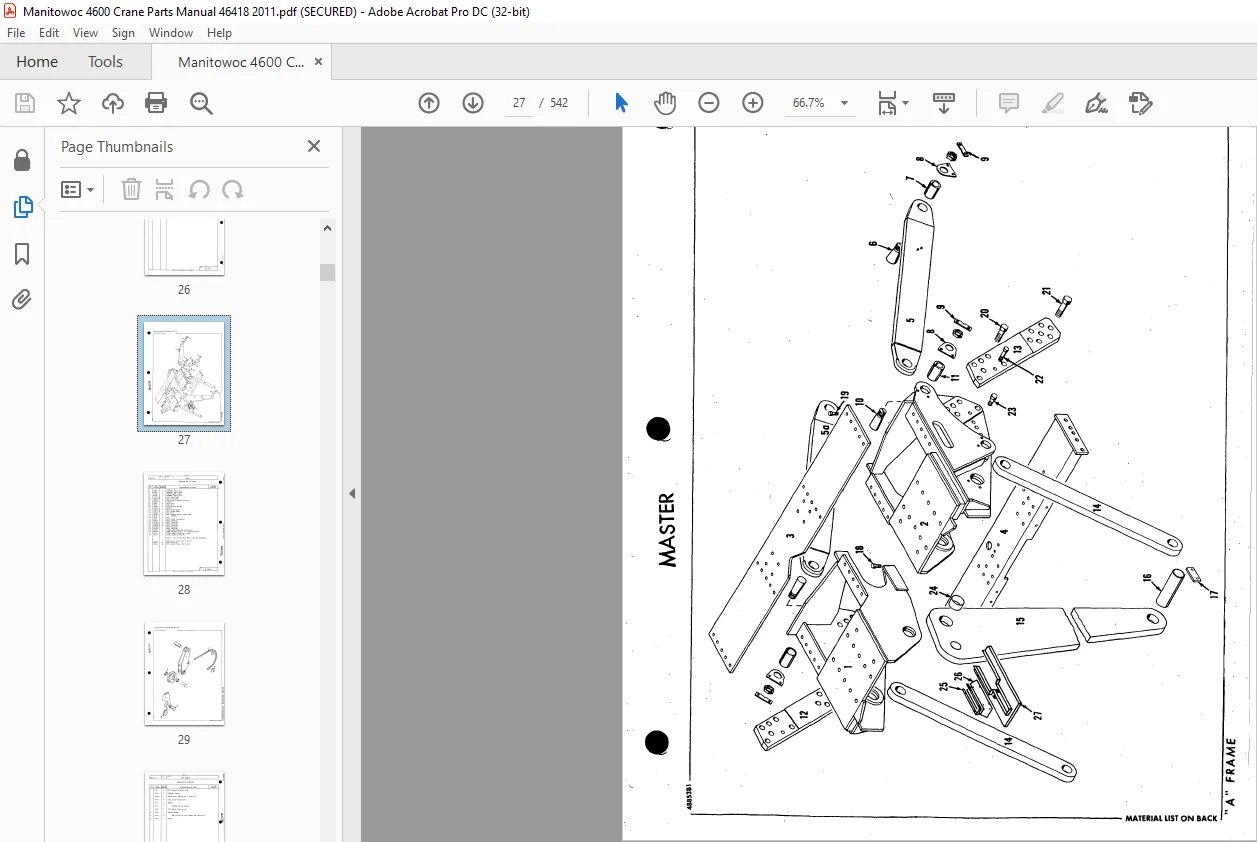The width and height of the screenshot is (1257, 842).
Task: Open the View menu
Action: tap(85, 33)
